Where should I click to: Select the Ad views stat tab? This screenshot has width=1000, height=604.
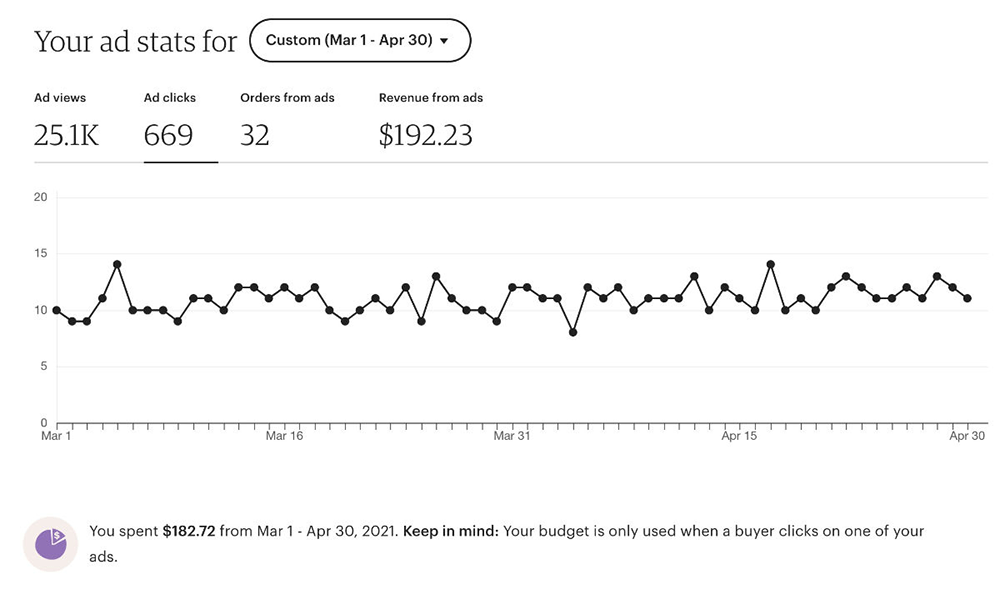pyautogui.click(x=60, y=98)
